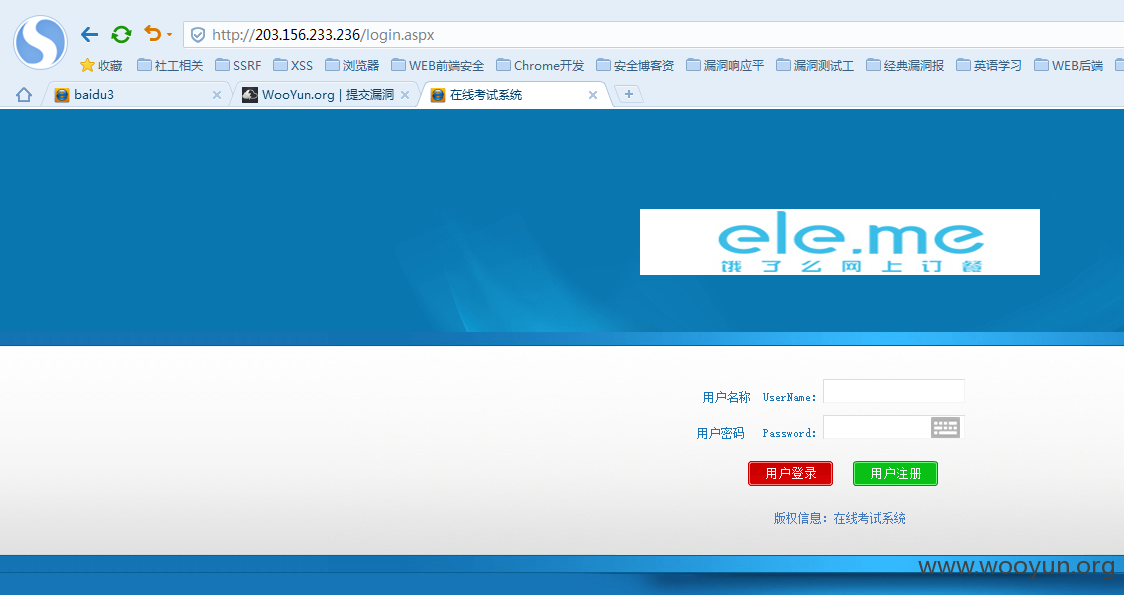Open the dropdown beside the orange undo arrow
The height and width of the screenshot is (595, 1124).
169,34
